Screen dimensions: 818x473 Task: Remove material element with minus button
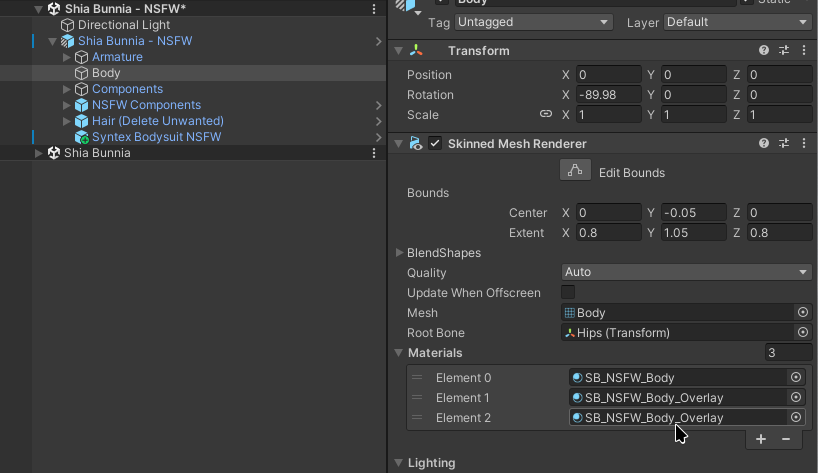(786, 439)
